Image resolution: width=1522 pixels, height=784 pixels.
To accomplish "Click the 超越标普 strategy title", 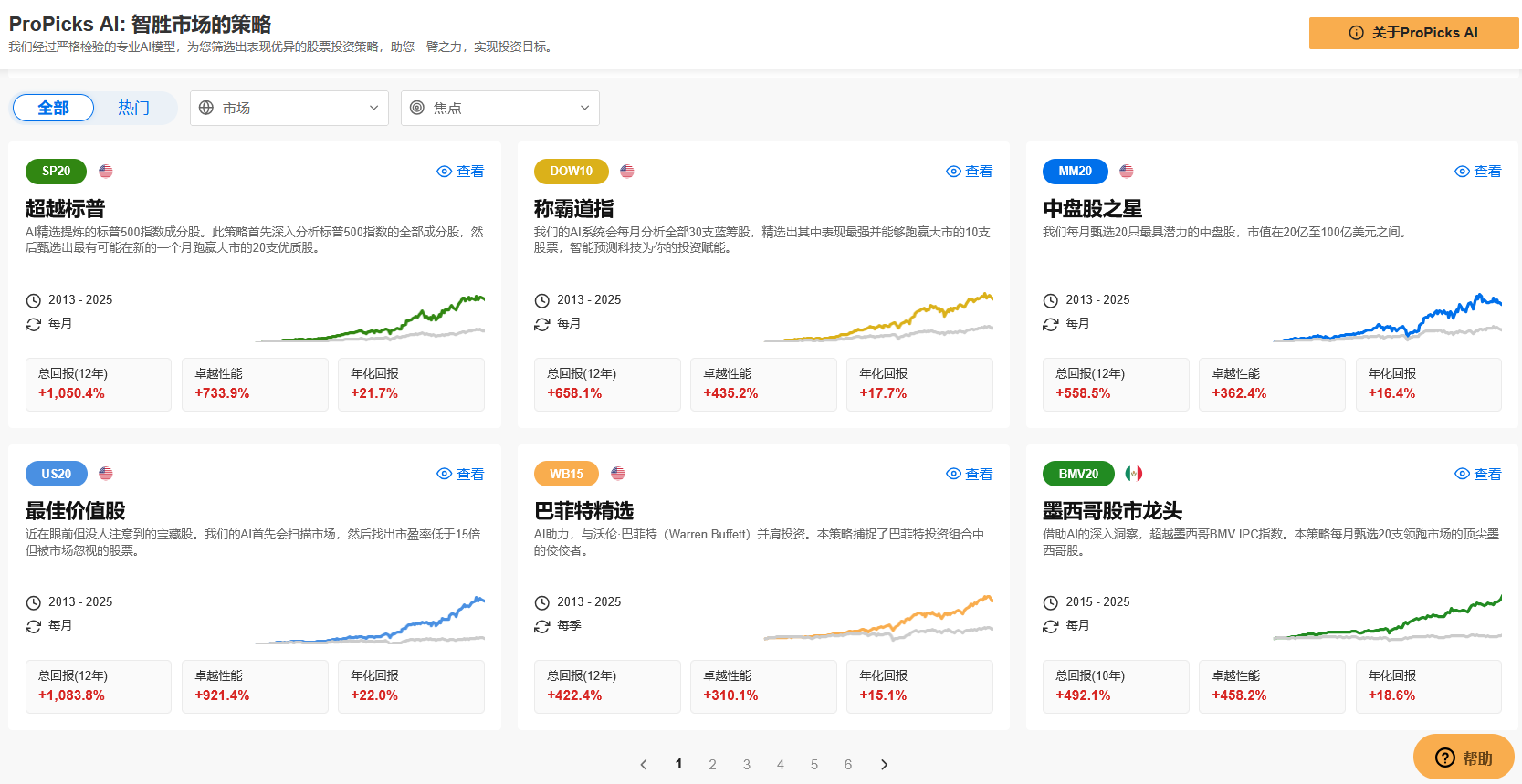I will pos(66,209).
